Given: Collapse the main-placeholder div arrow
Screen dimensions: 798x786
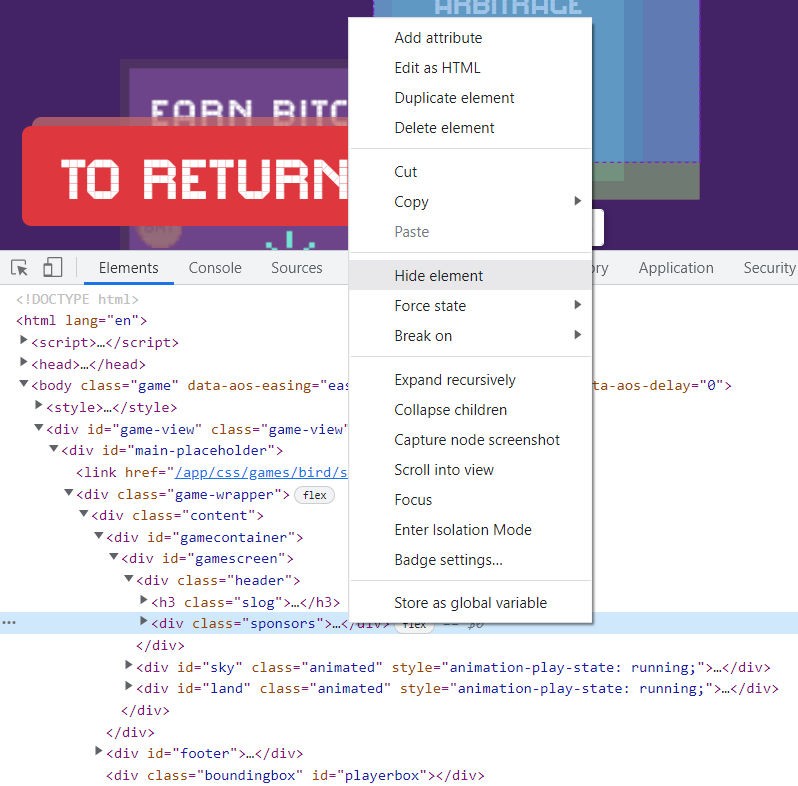Looking at the screenshot, I should coord(53,448).
